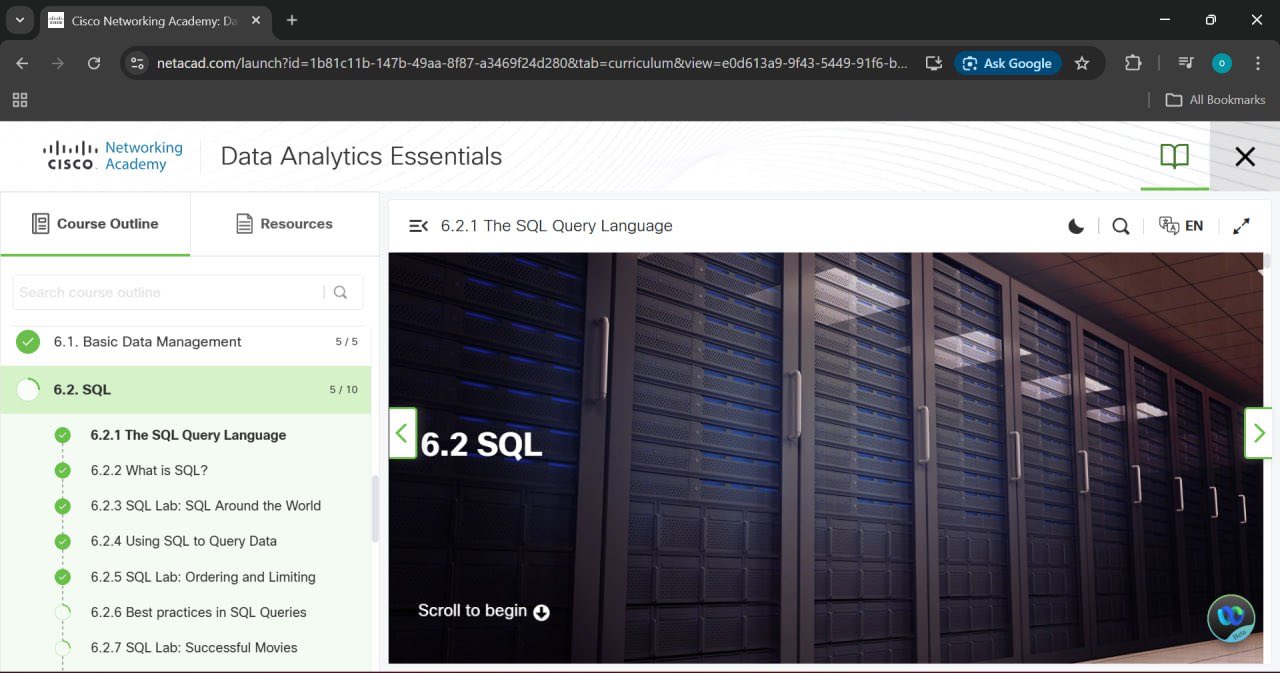View site information icon in address bar

[138, 63]
